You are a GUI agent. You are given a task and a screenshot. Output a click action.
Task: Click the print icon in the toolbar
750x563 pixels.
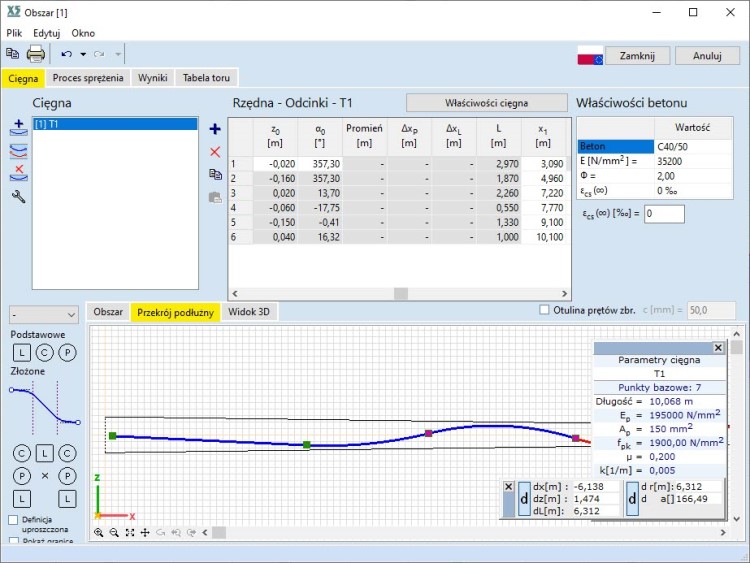(x=36, y=54)
